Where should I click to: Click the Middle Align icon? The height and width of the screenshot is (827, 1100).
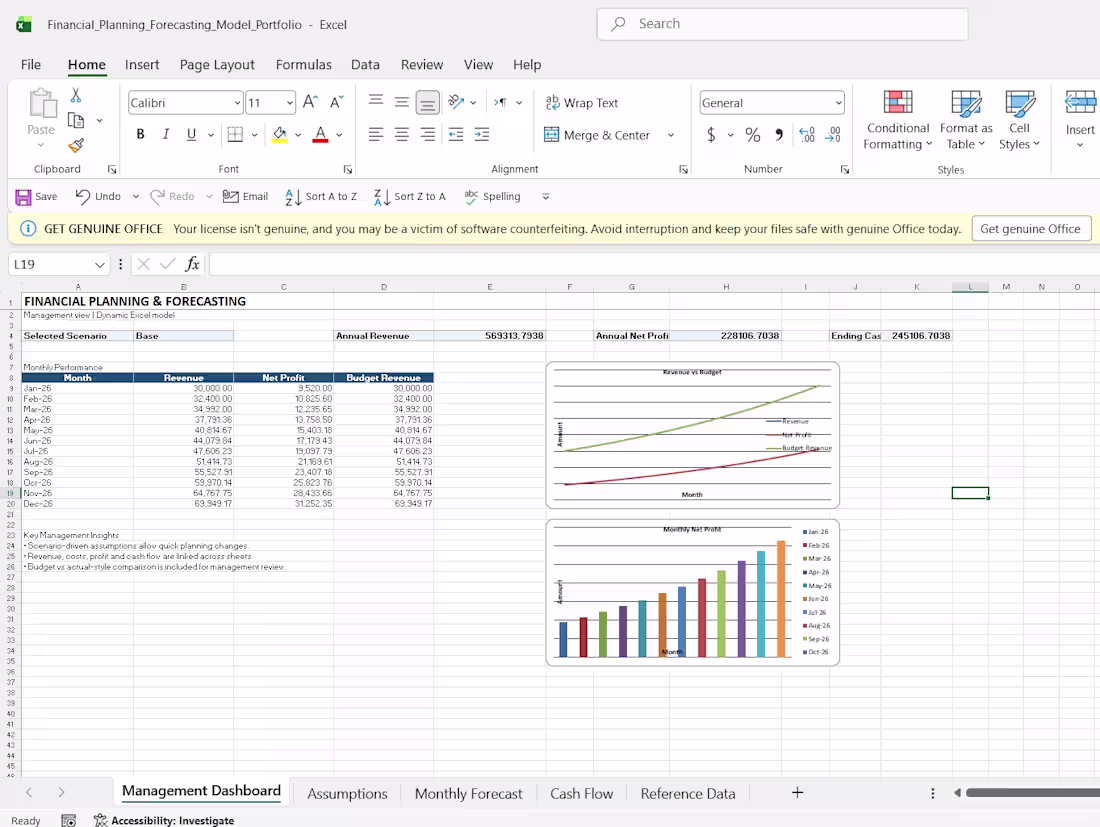click(x=401, y=102)
